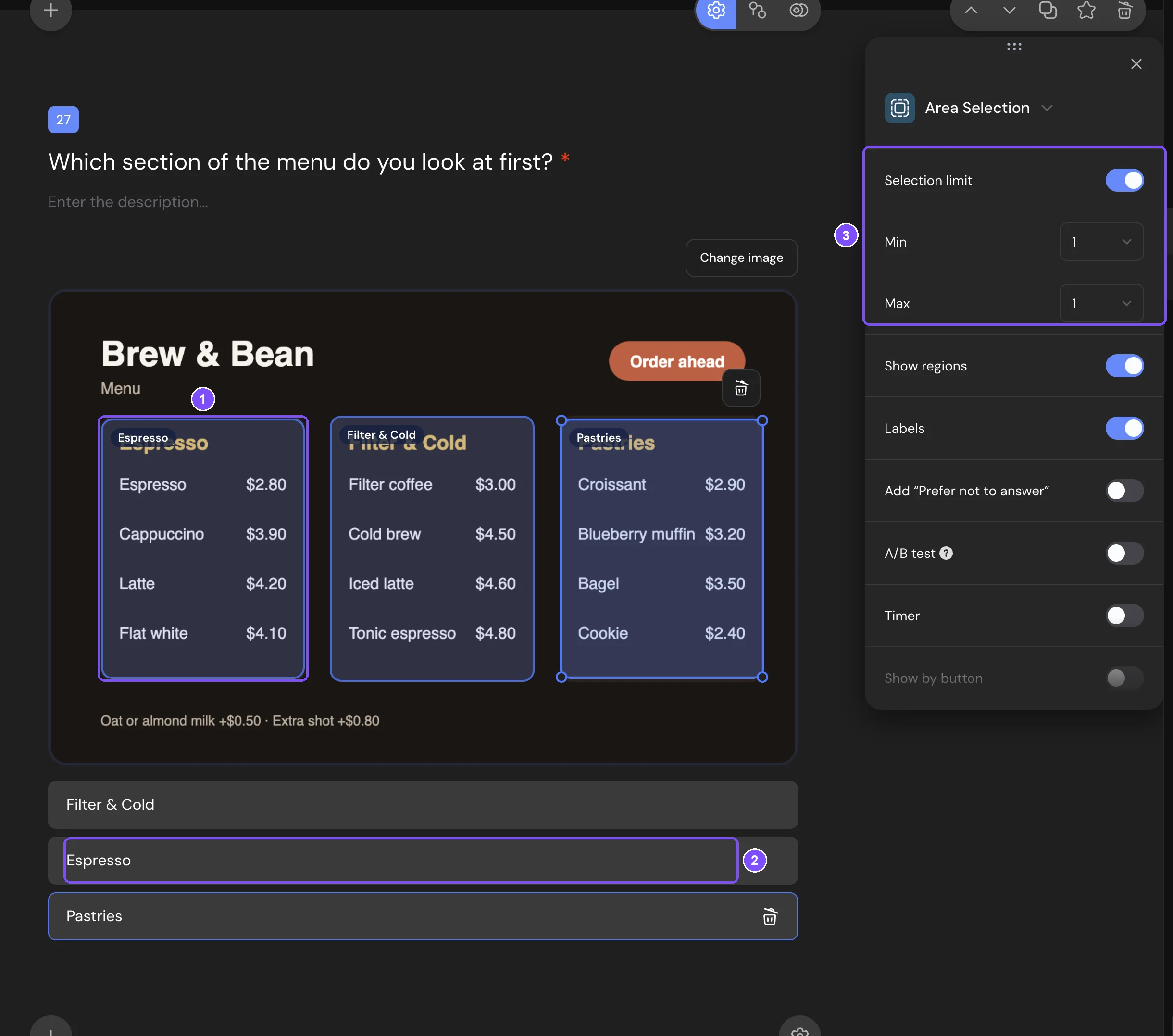Move question up with the arrow

971,10
